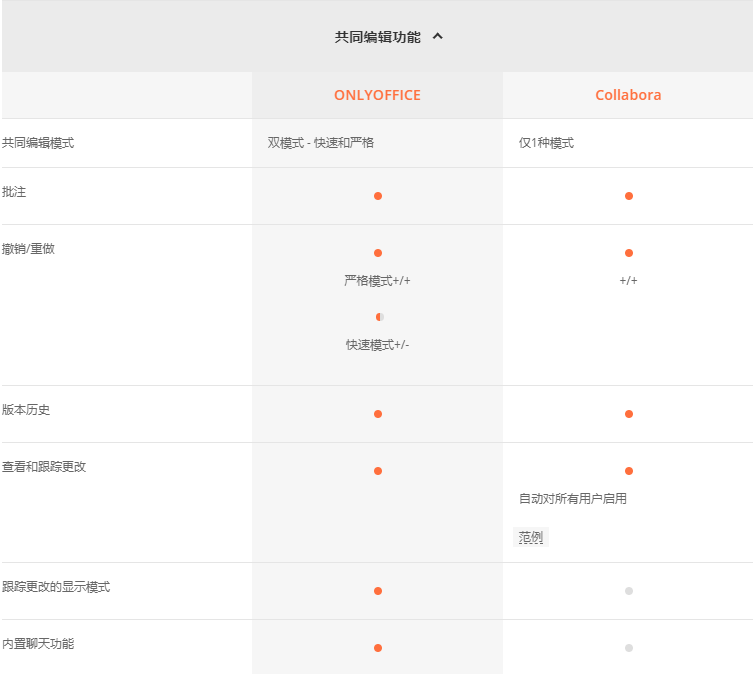Open the 范例 example link
The height and width of the screenshot is (674, 753).
(x=531, y=537)
